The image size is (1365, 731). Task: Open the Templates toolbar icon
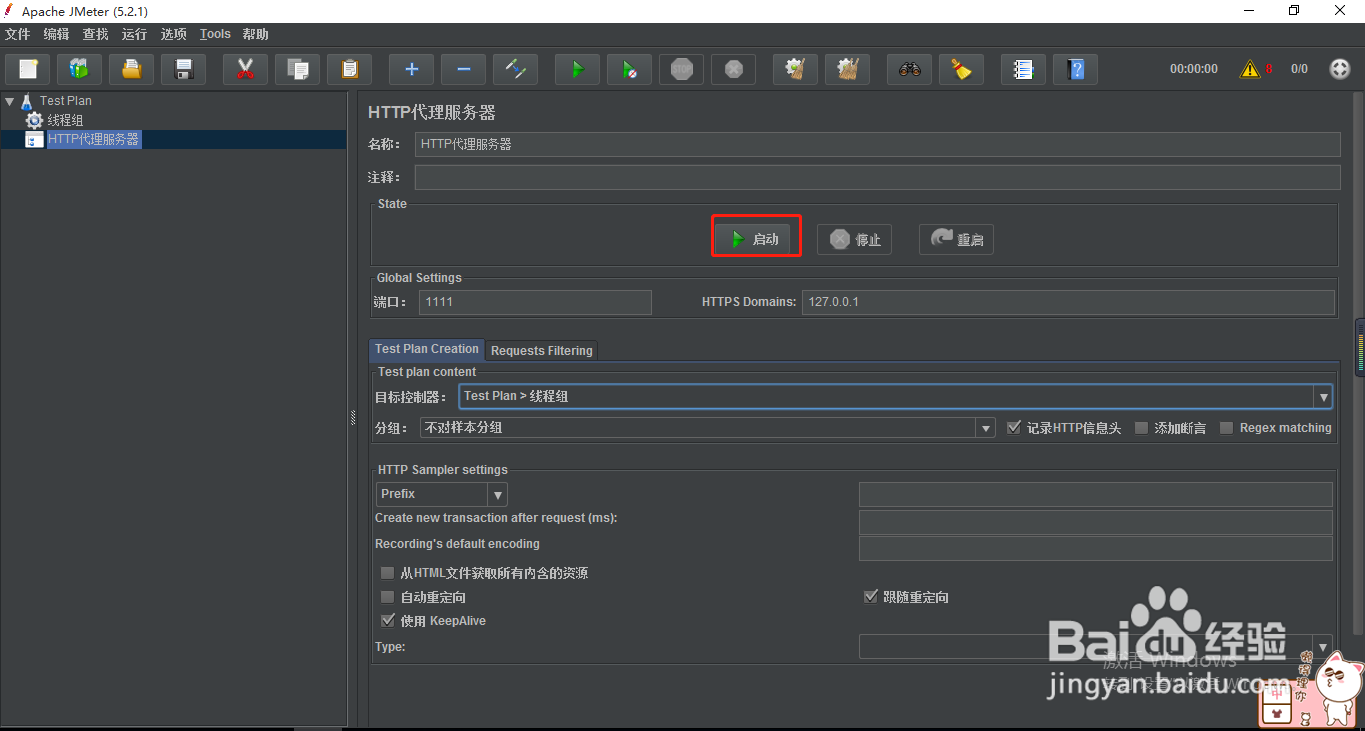point(79,69)
